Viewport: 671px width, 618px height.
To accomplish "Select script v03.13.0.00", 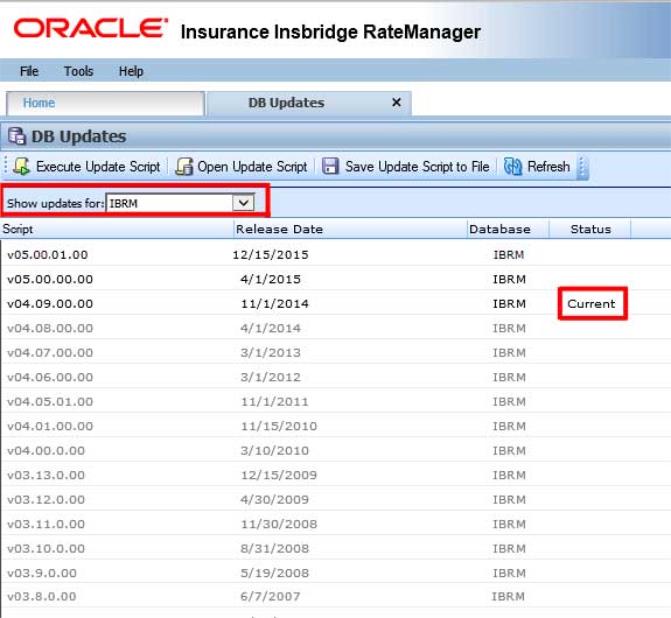I will pos(46,475).
